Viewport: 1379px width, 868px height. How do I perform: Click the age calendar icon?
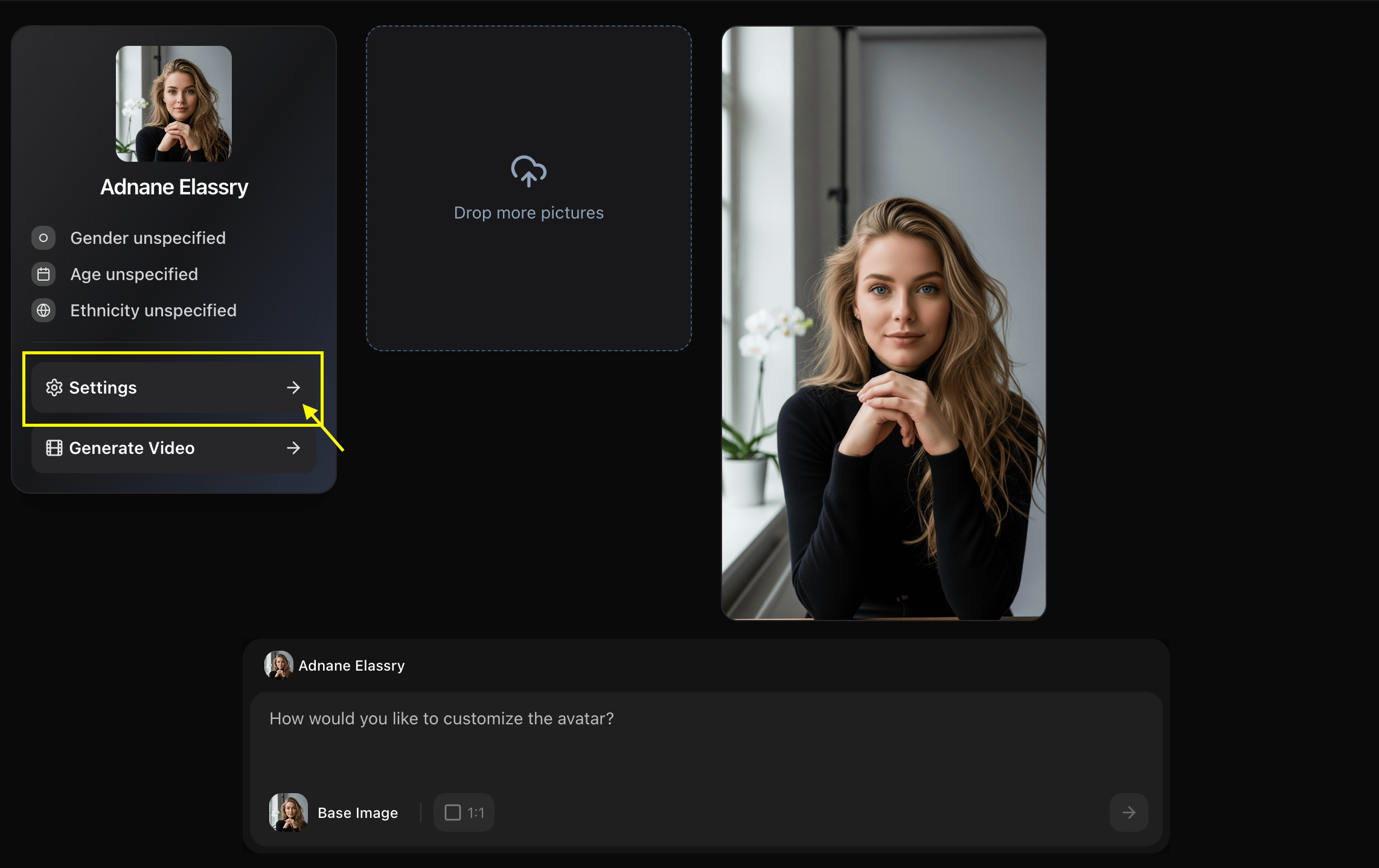pyautogui.click(x=43, y=274)
